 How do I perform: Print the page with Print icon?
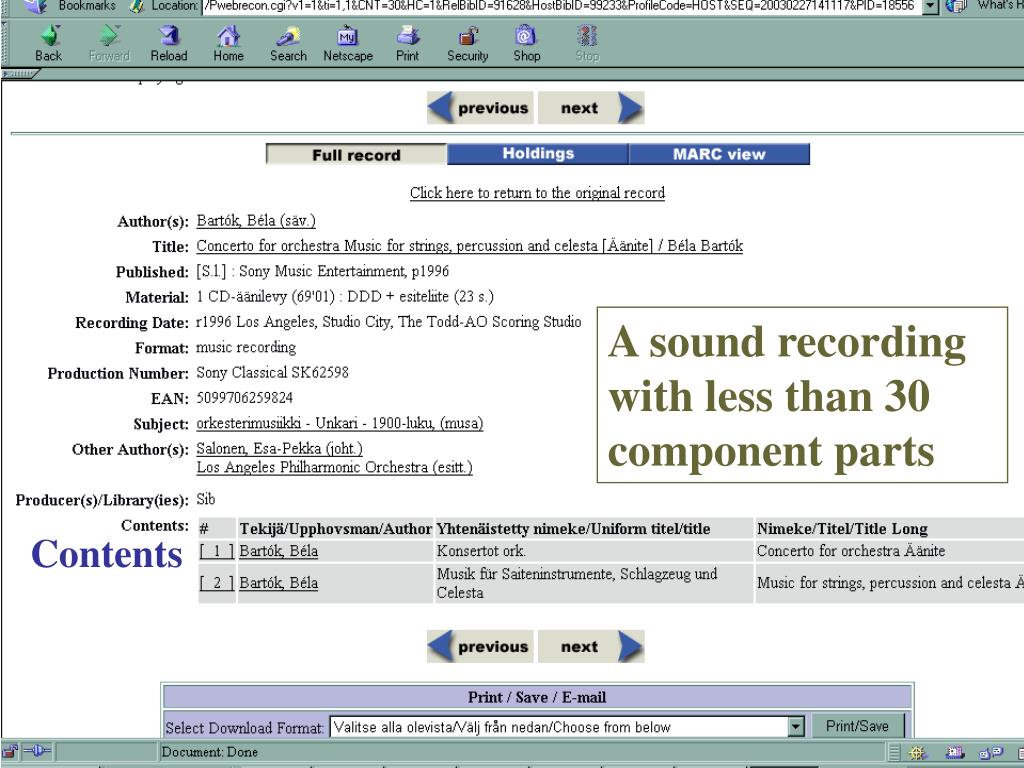tap(408, 43)
